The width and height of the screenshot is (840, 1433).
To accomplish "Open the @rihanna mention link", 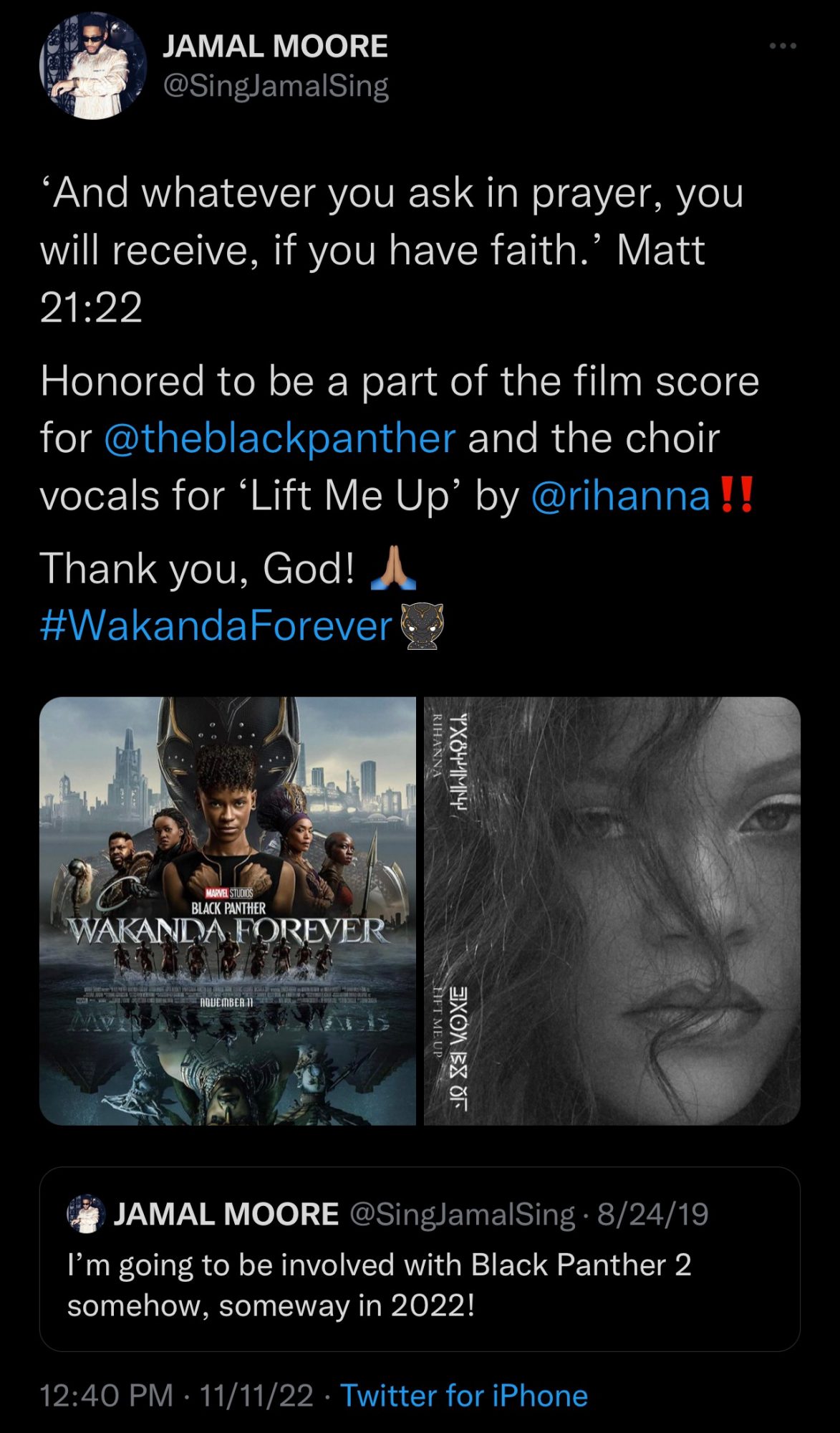I will point(620,496).
